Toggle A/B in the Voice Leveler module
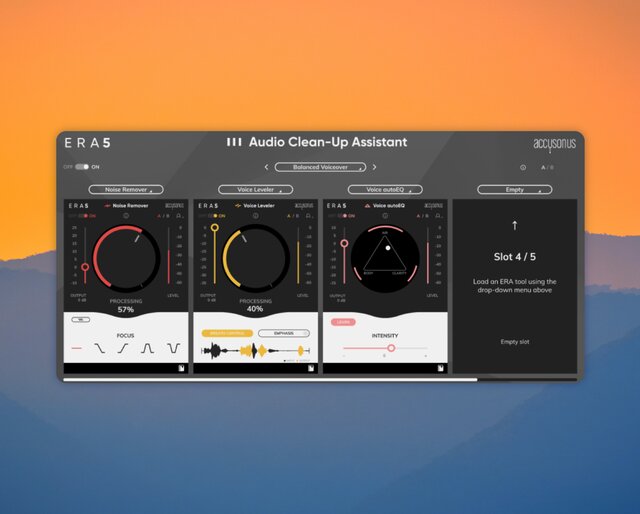This screenshot has width=640, height=514. pos(293,216)
